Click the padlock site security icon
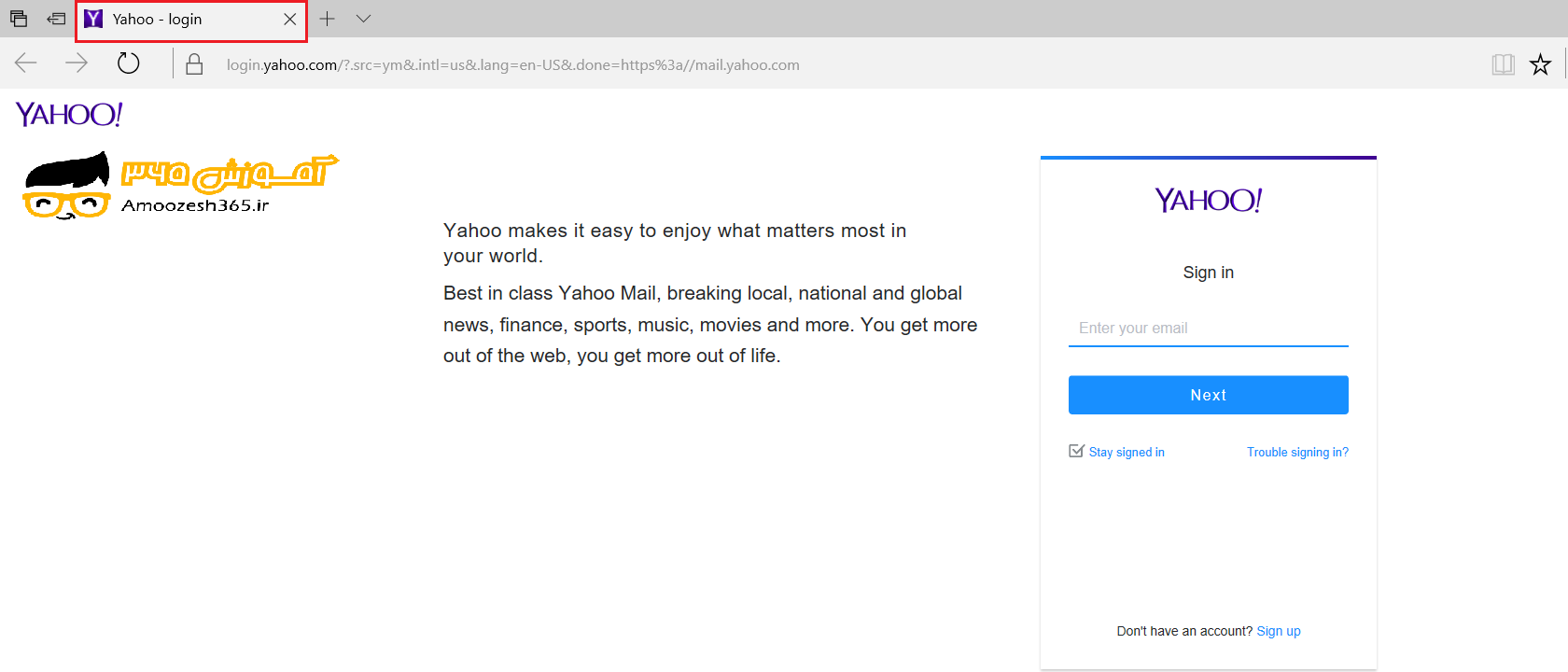The height and width of the screenshot is (672, 1568). click(194, 64)
